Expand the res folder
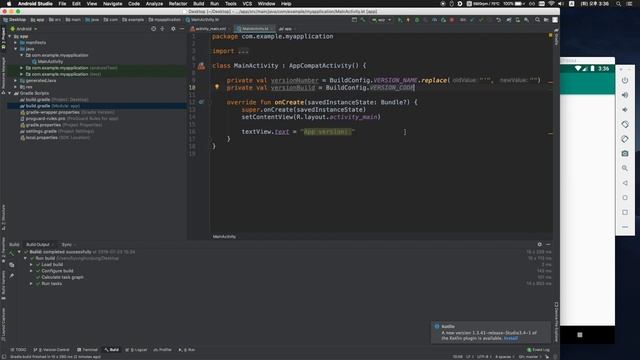The height and width of the screenshot is (360, 640). coord(16,87)
